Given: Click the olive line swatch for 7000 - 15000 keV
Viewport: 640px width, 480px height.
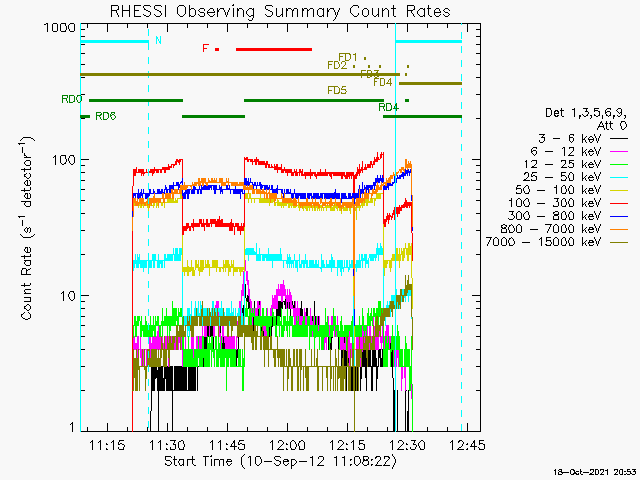Looking at the screenshot, I should pos(619,242).
